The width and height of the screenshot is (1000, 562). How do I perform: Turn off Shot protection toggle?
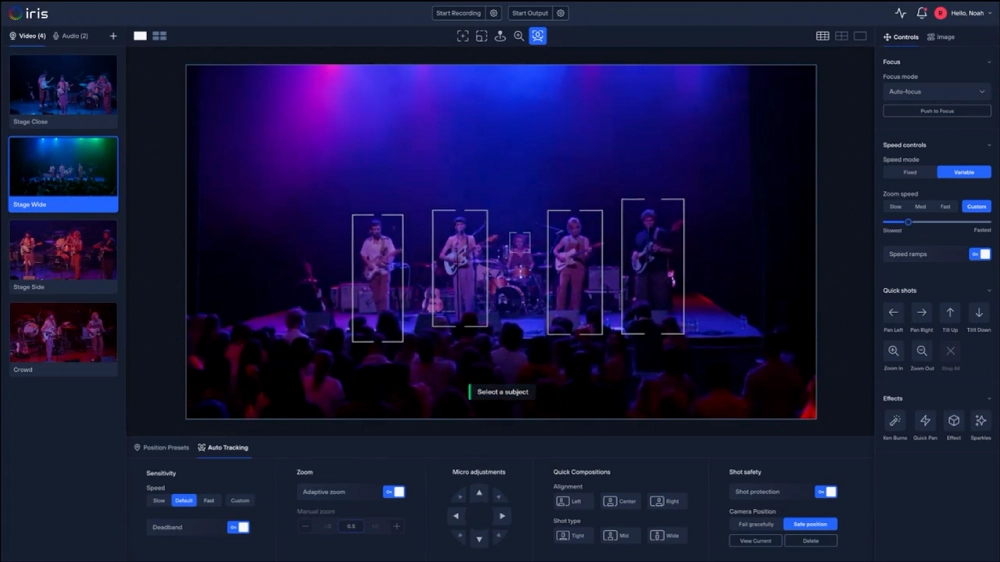pos(826,492)
